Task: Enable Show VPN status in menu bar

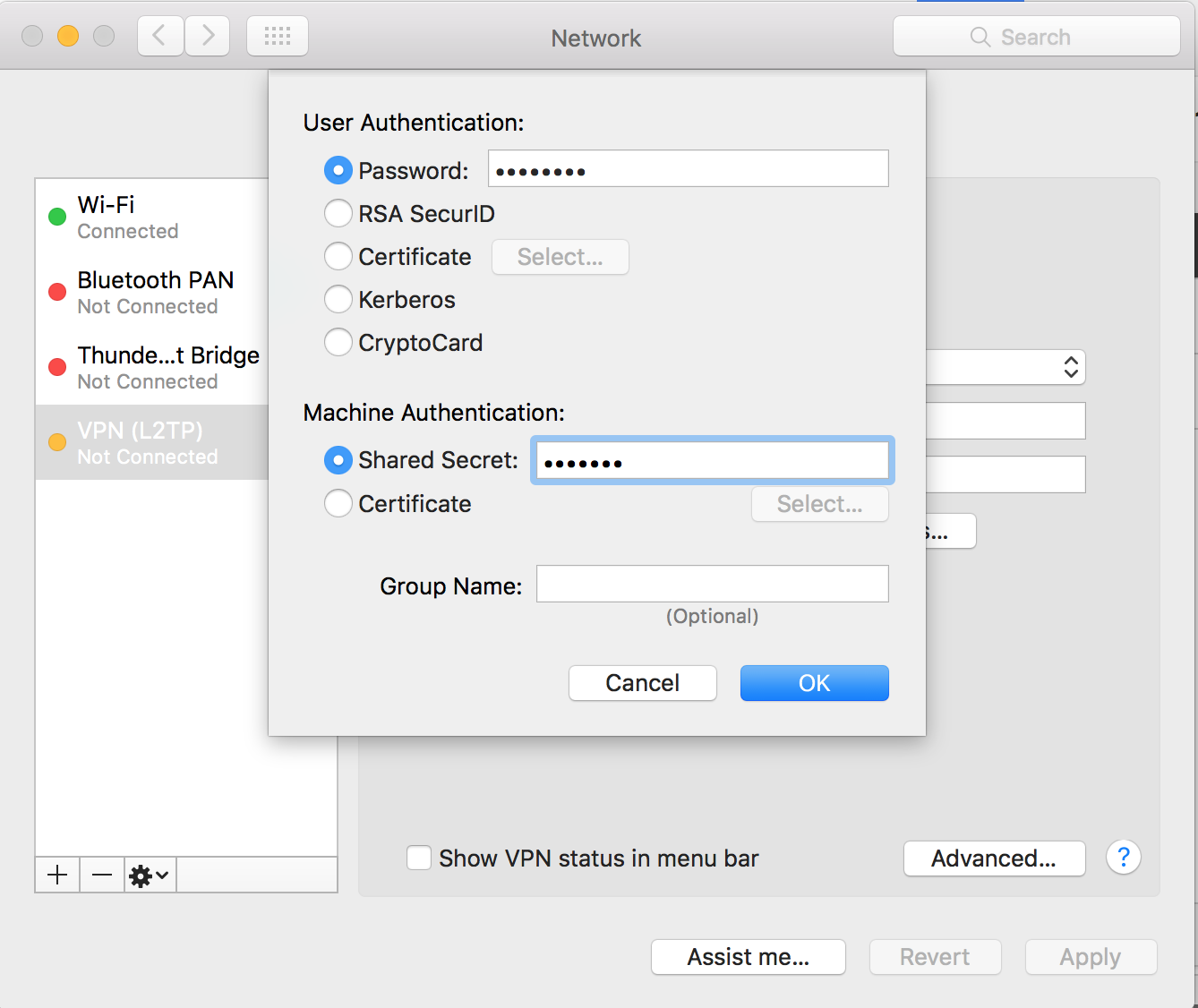Action: tap(419, 858)
